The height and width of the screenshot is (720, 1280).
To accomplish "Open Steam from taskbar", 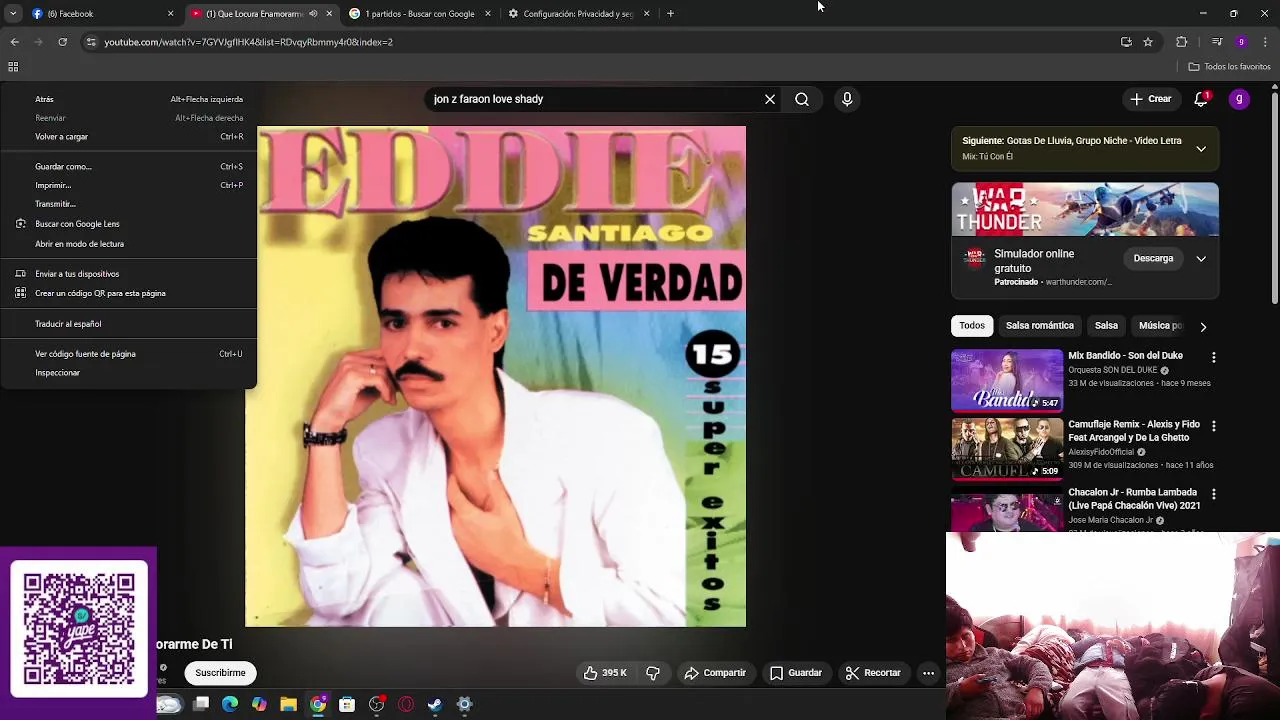I will coord(435,704).
